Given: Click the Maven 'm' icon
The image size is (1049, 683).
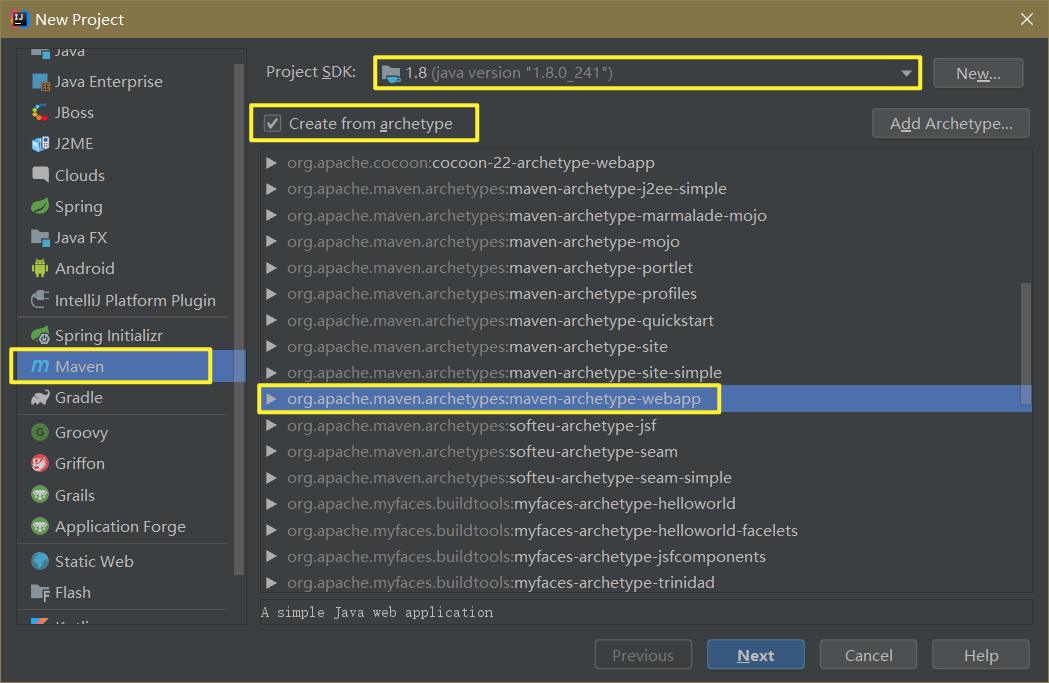Looking at the screenshot, I should [40, 366].
